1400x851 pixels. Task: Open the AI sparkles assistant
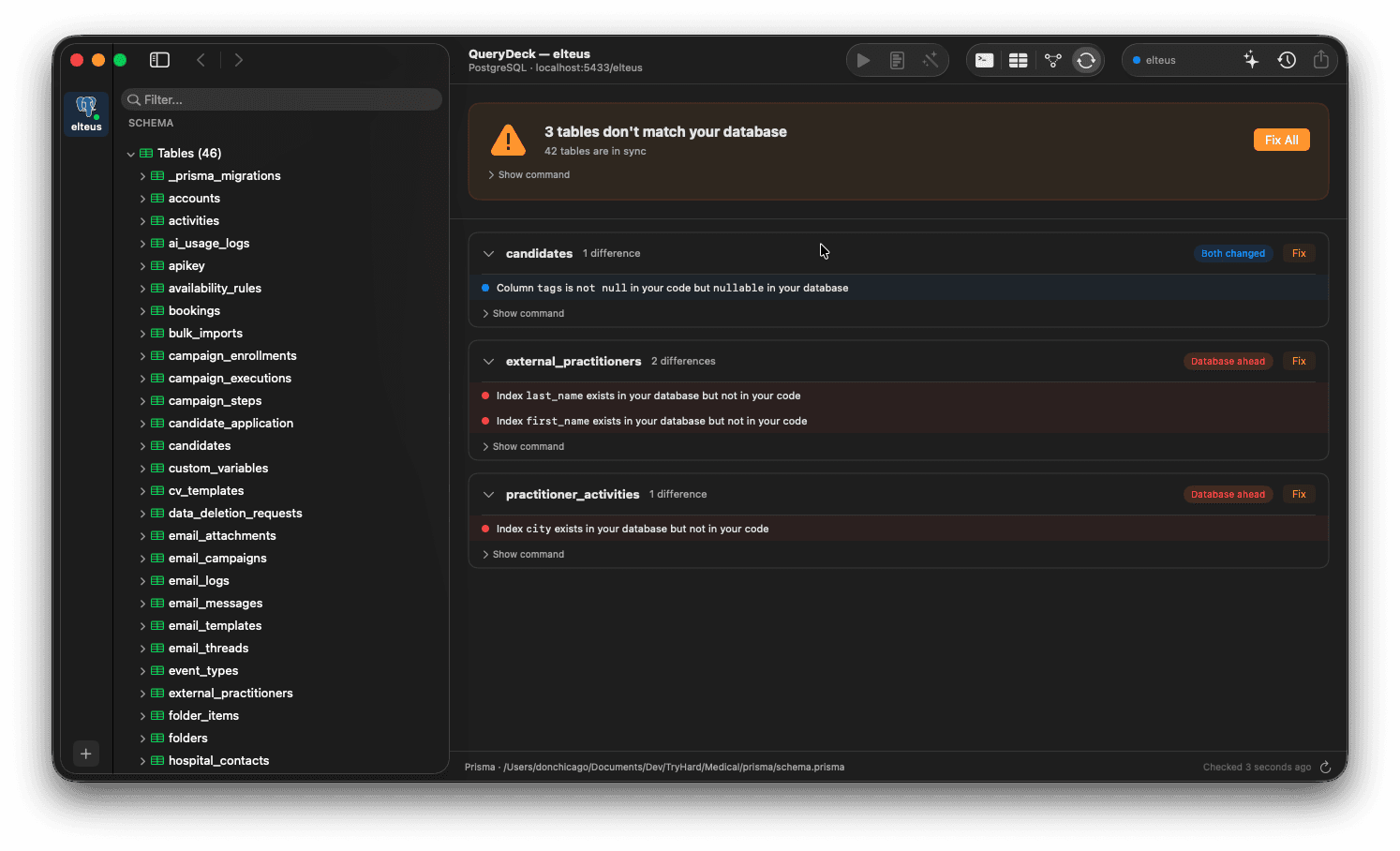click(1251, 60)
